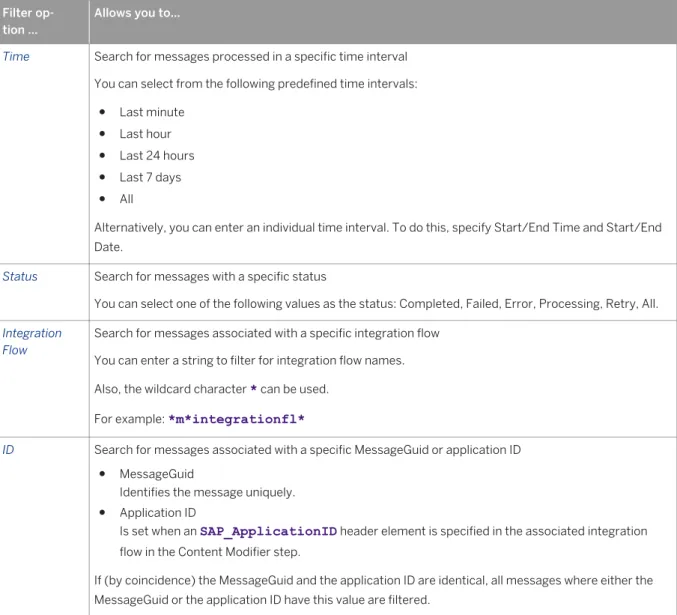Click the 'Allows you to...' column header
Viewport: 677px width, 615px height.
tap(137, 13)
